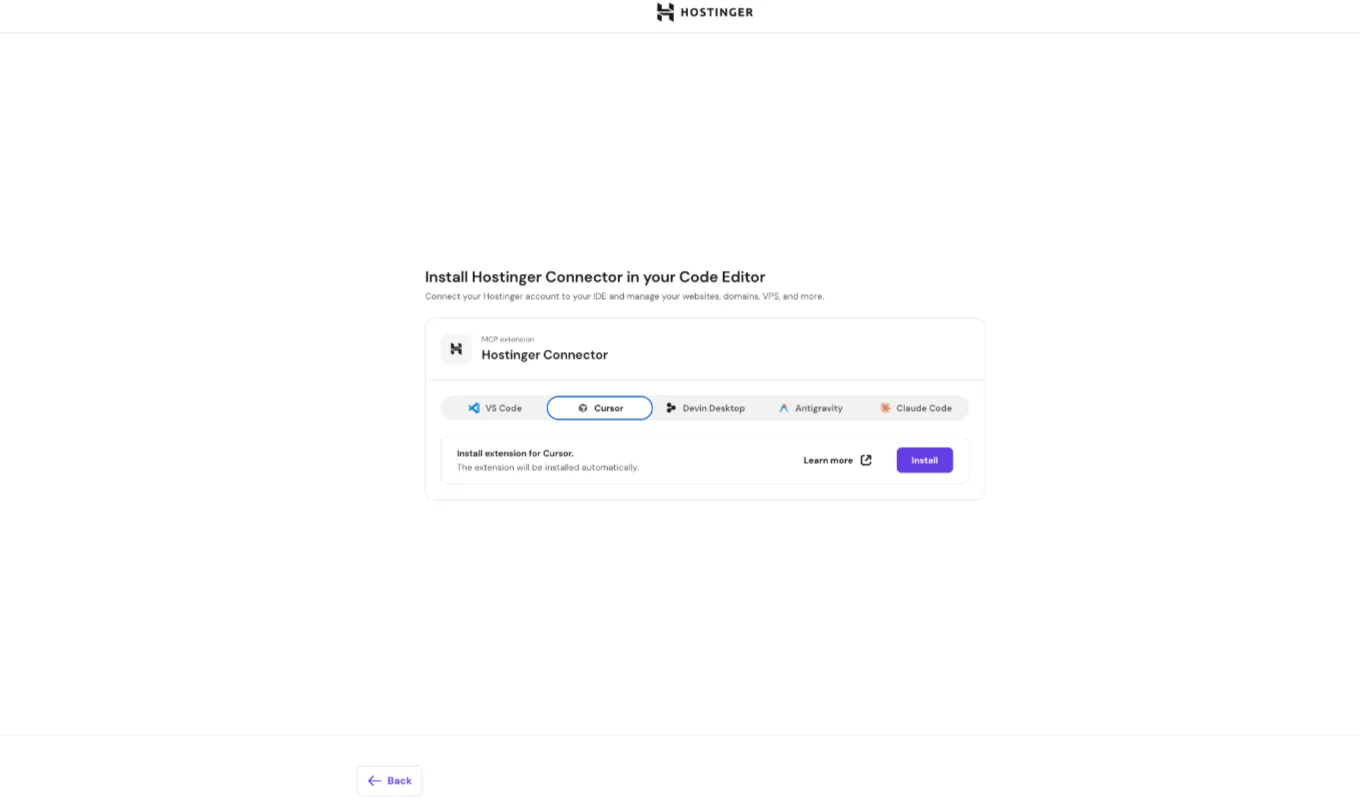Click the Claude Code starburst icon
Screen dimensions: 1360x799
coord(885,408)
